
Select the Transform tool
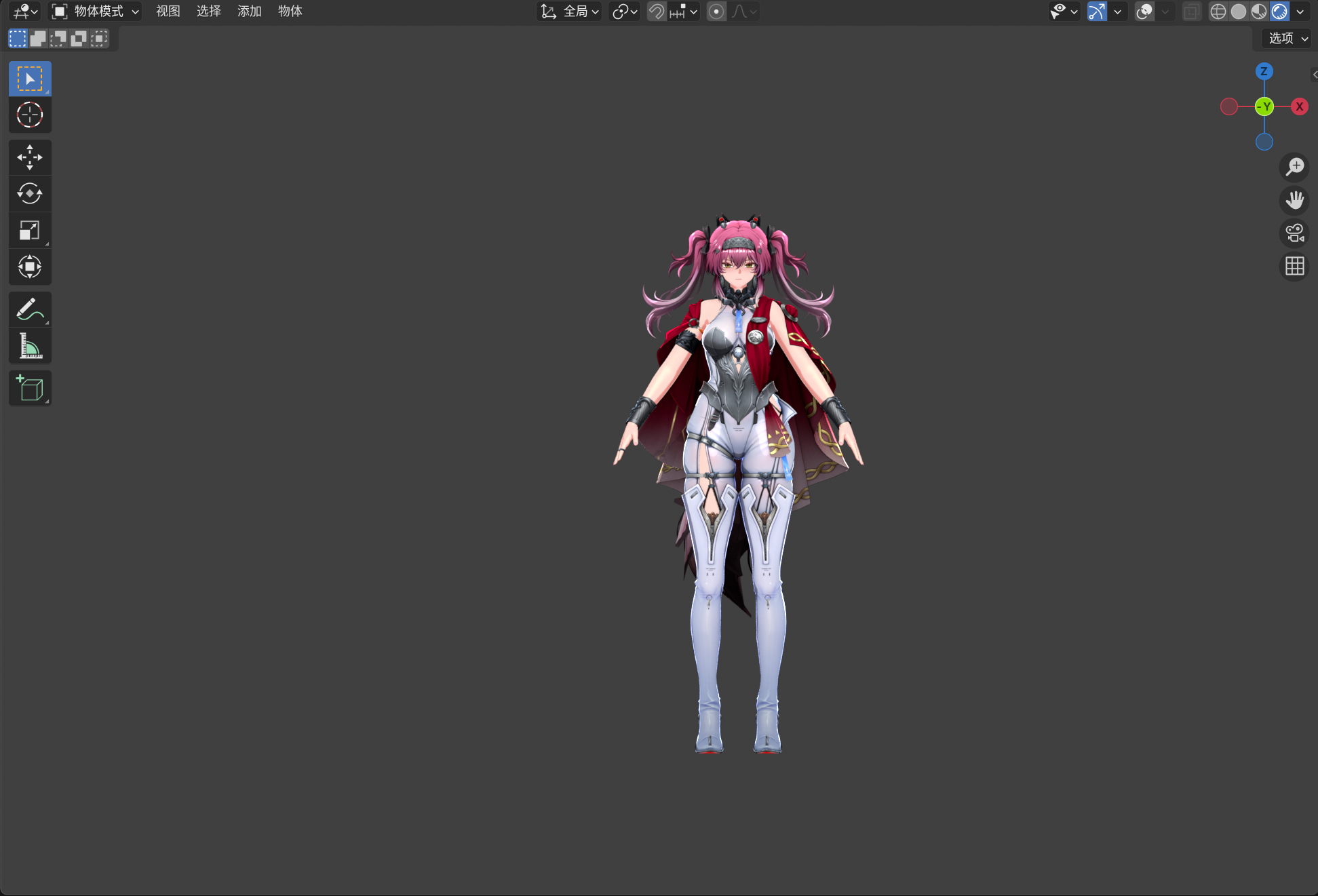coord(30,267)
